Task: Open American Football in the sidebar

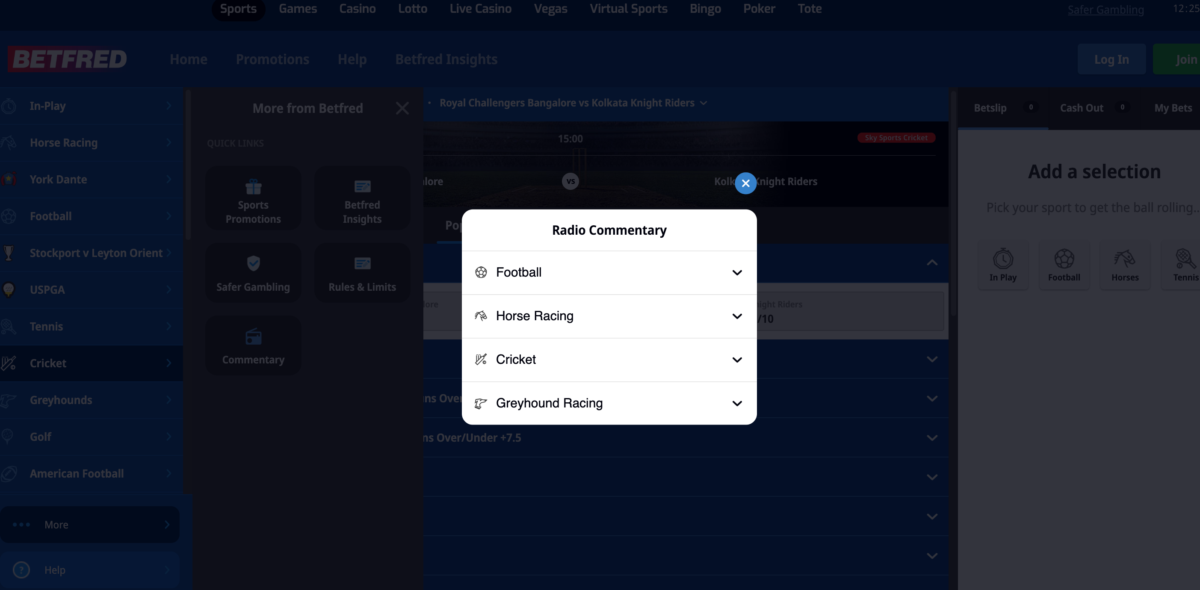Action: pyautogui.click(x=91, y=474)
